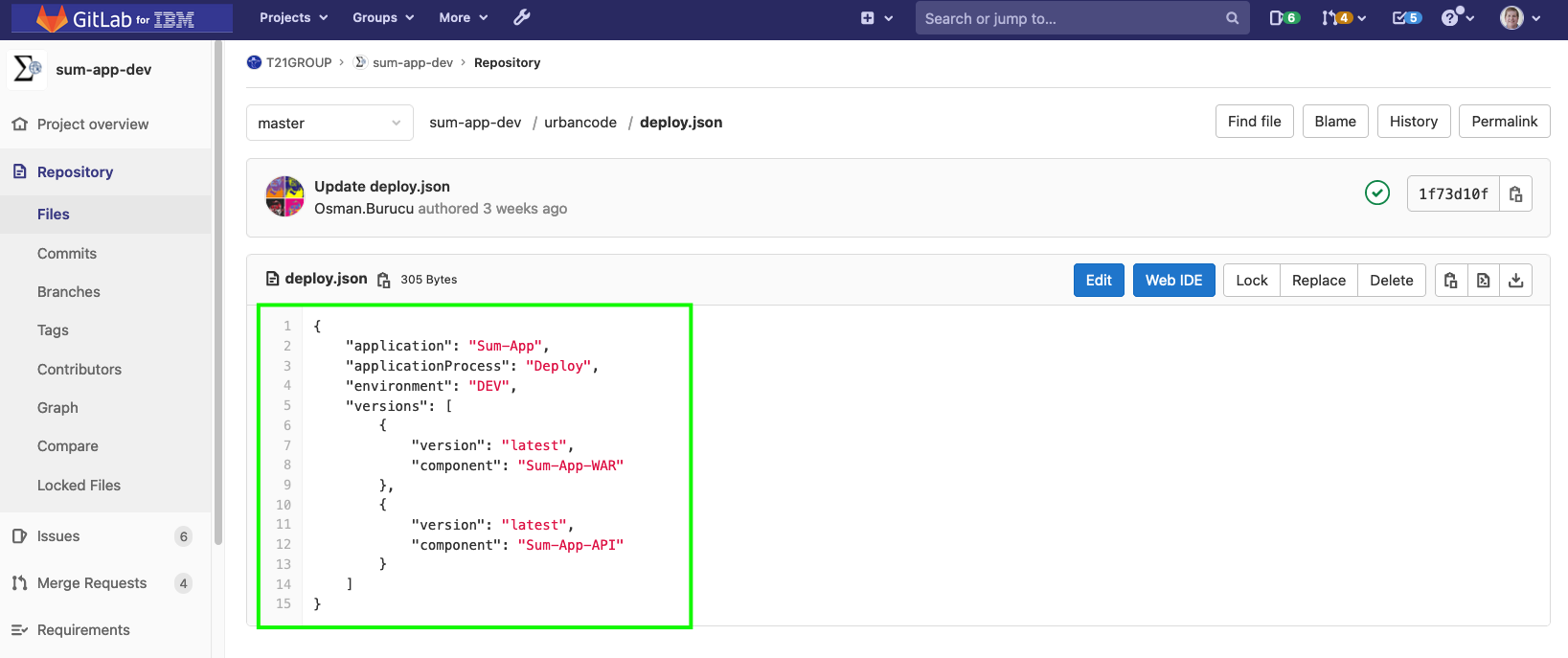Expand the More dropdown menu

point(464,17)
